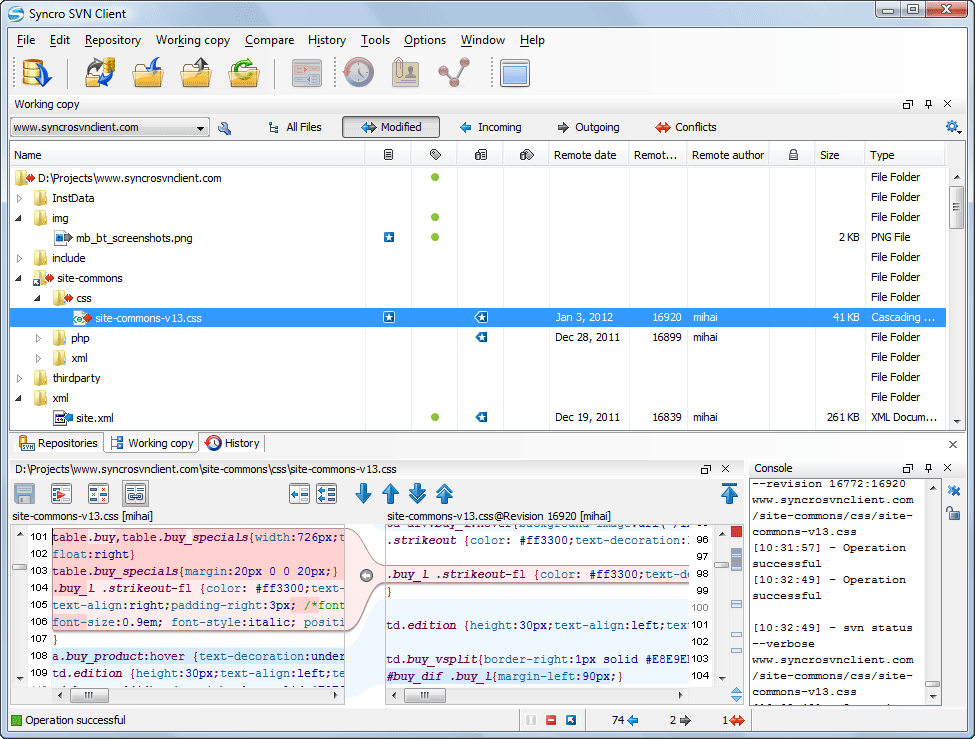The height and width of the screenshot is (739, 975).
Task: Show the All Files view
Action: pos(295,127)
